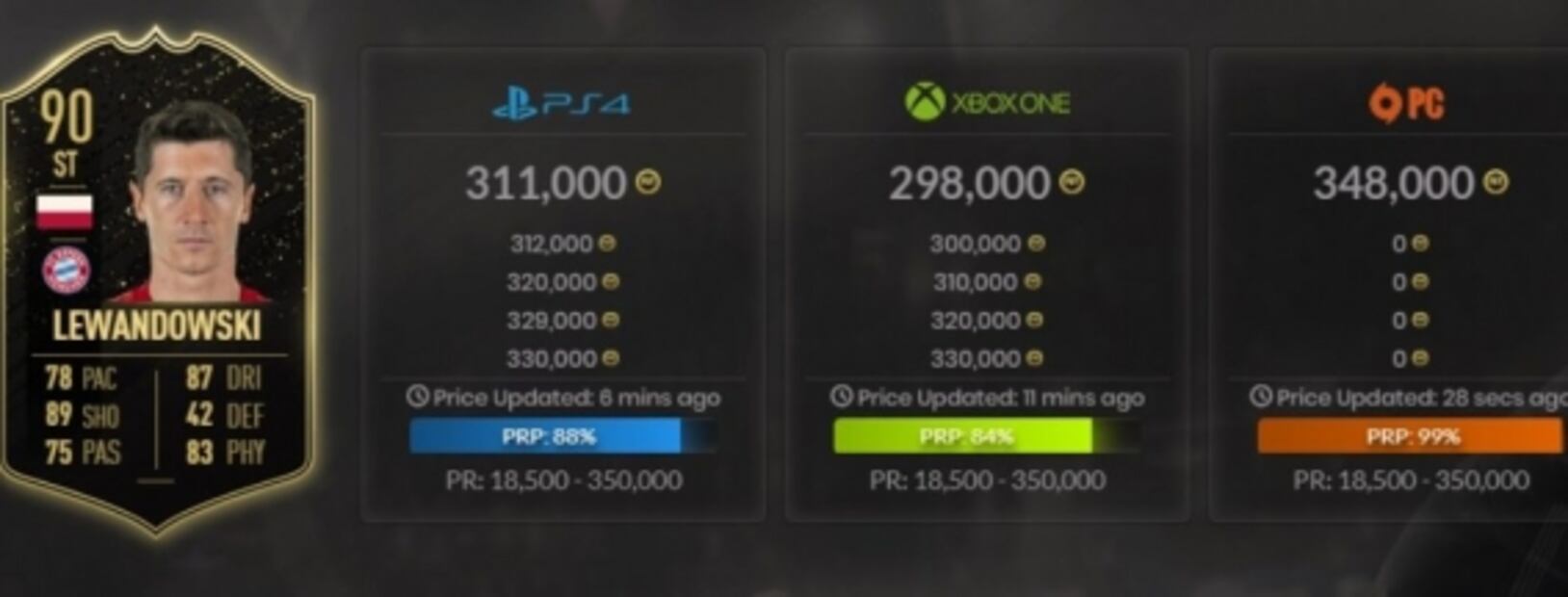Click the PS4 platform logo
This screenshot has height=597, width=1568.
tap(561, 102)
